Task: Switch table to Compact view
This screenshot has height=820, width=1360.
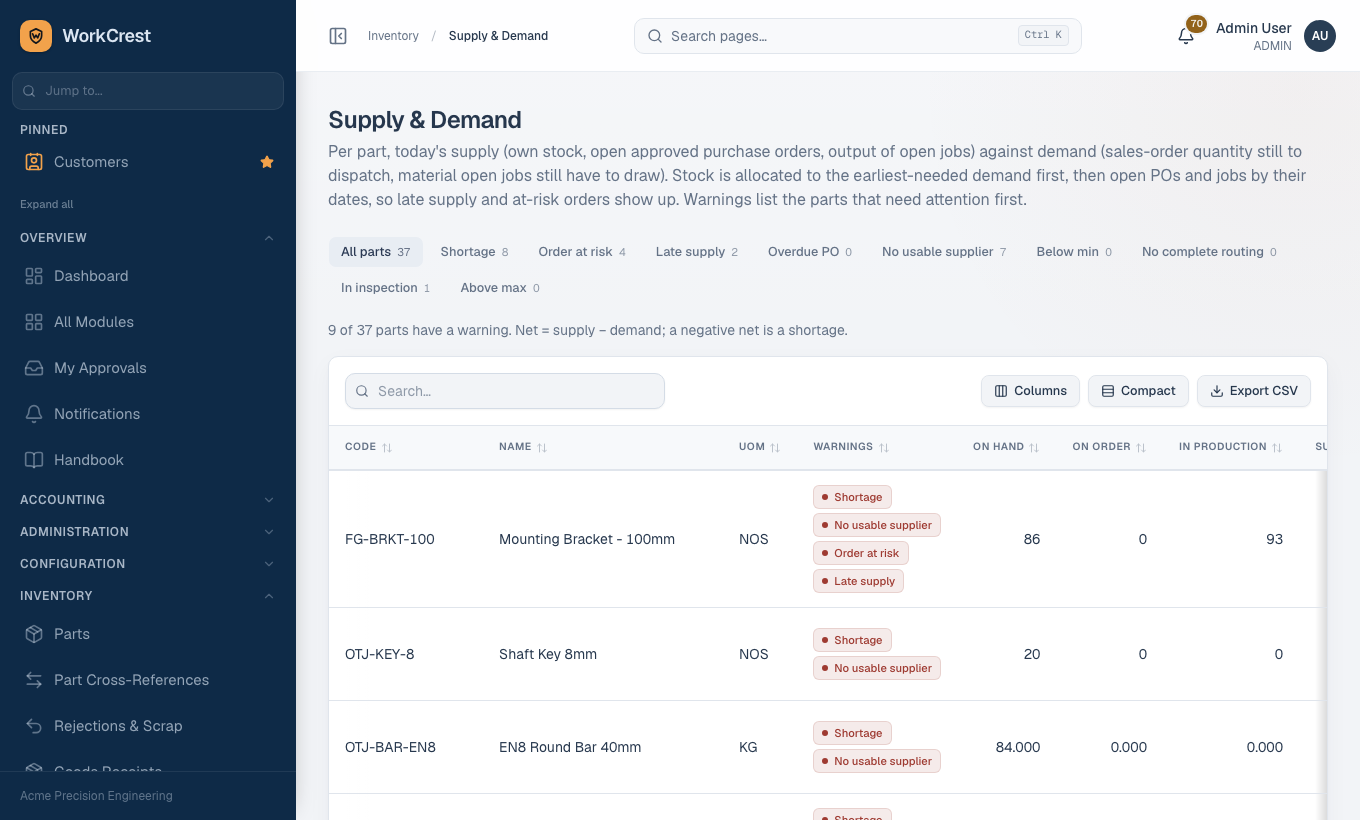Action: pyautogui.click(x=1138, y=391)
